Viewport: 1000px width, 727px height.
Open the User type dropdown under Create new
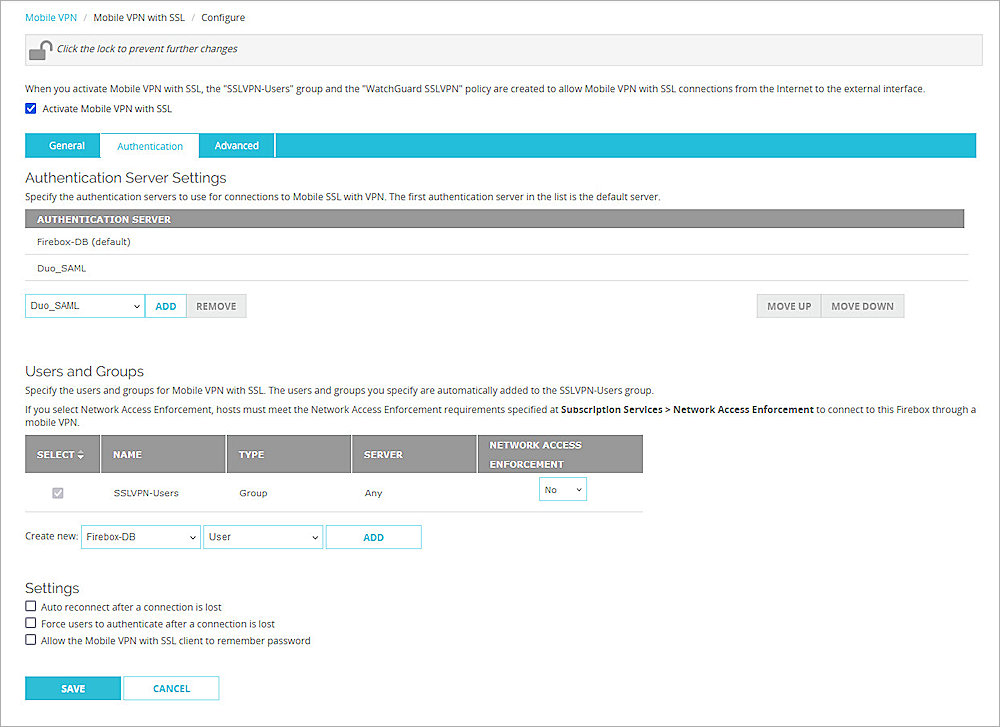[x=262, y=536]
